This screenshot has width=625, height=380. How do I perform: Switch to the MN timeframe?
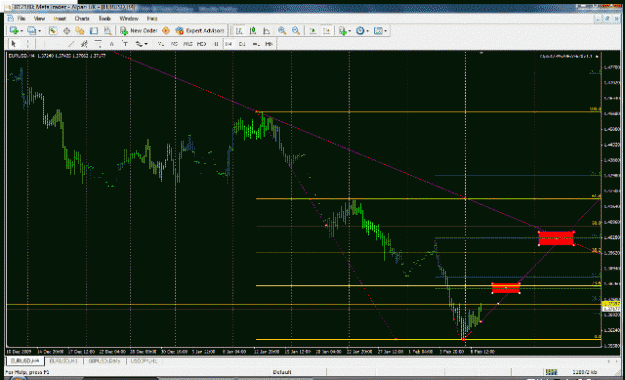pyautogui.click(x=269, y=43)
